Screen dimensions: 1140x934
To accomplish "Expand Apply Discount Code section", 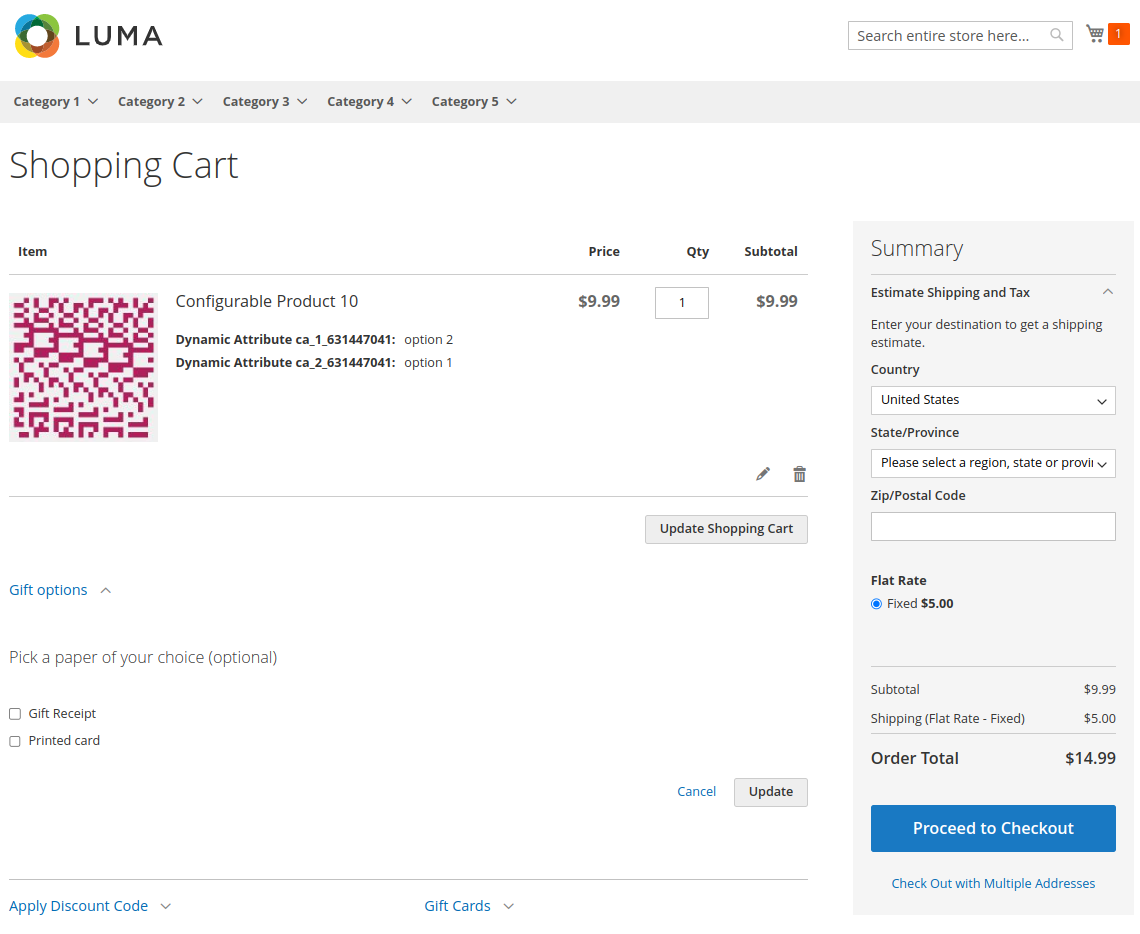I will tap(89, 906).
